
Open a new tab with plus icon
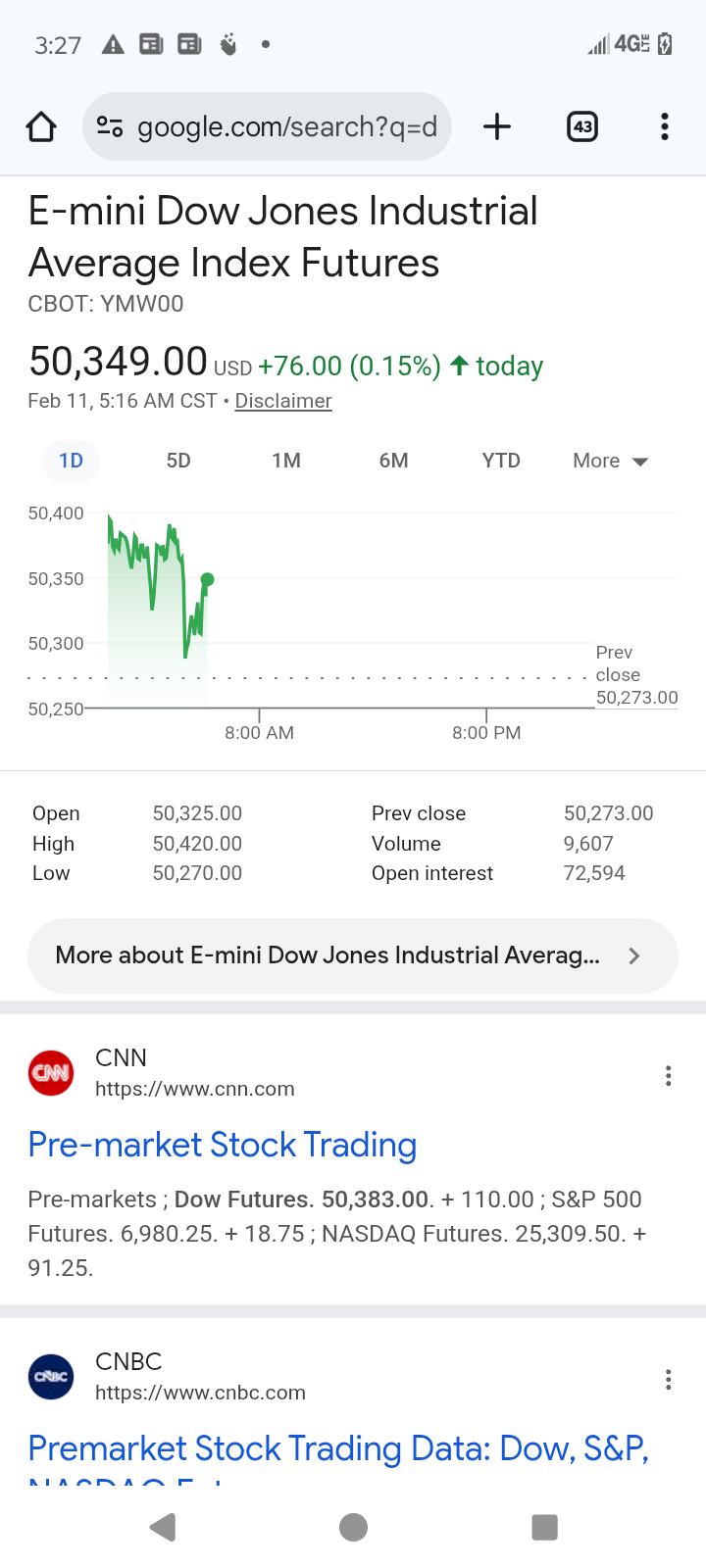click(497, 126)
